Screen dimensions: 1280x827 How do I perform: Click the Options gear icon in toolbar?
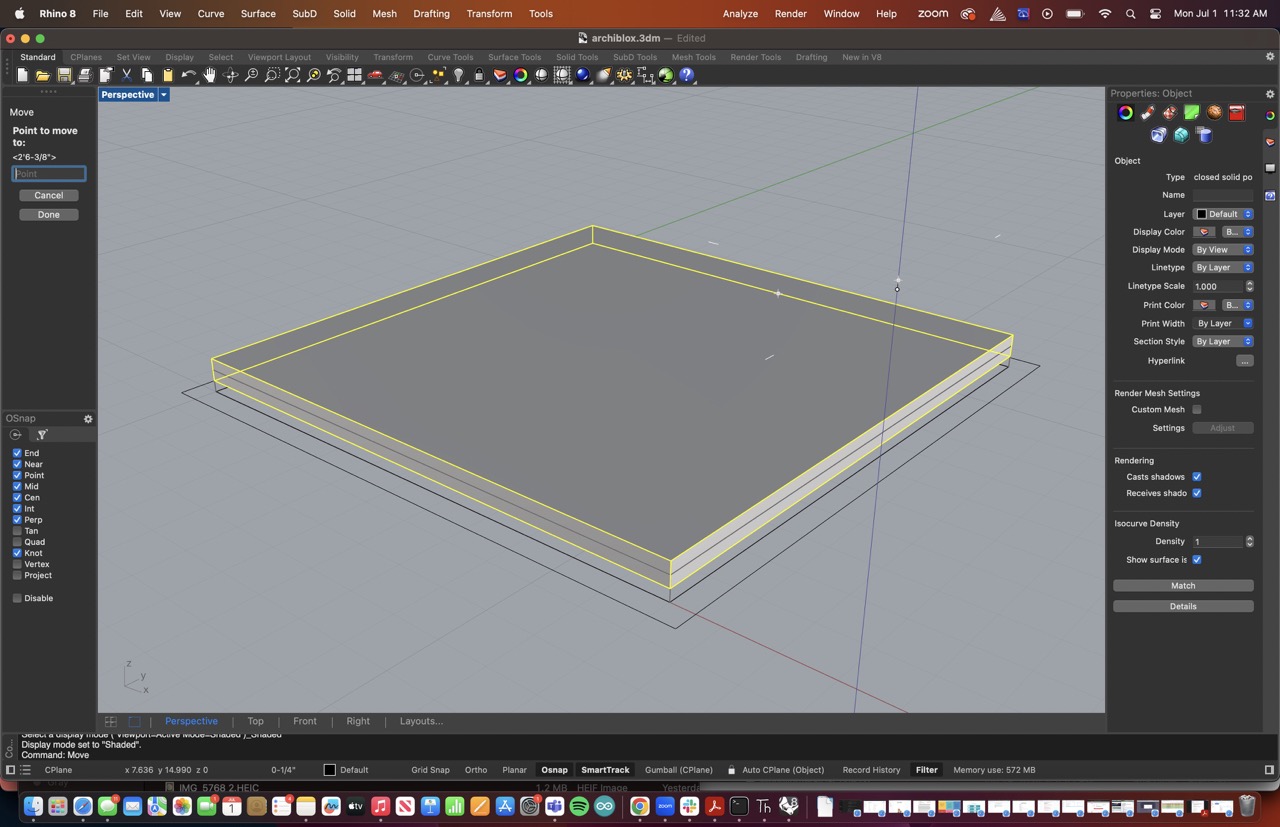[625, 75]
